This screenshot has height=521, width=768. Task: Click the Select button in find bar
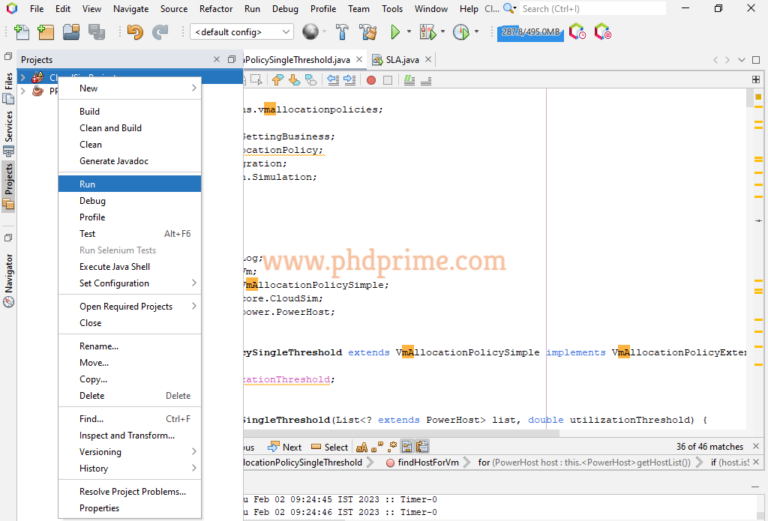(x=330, y=447)
